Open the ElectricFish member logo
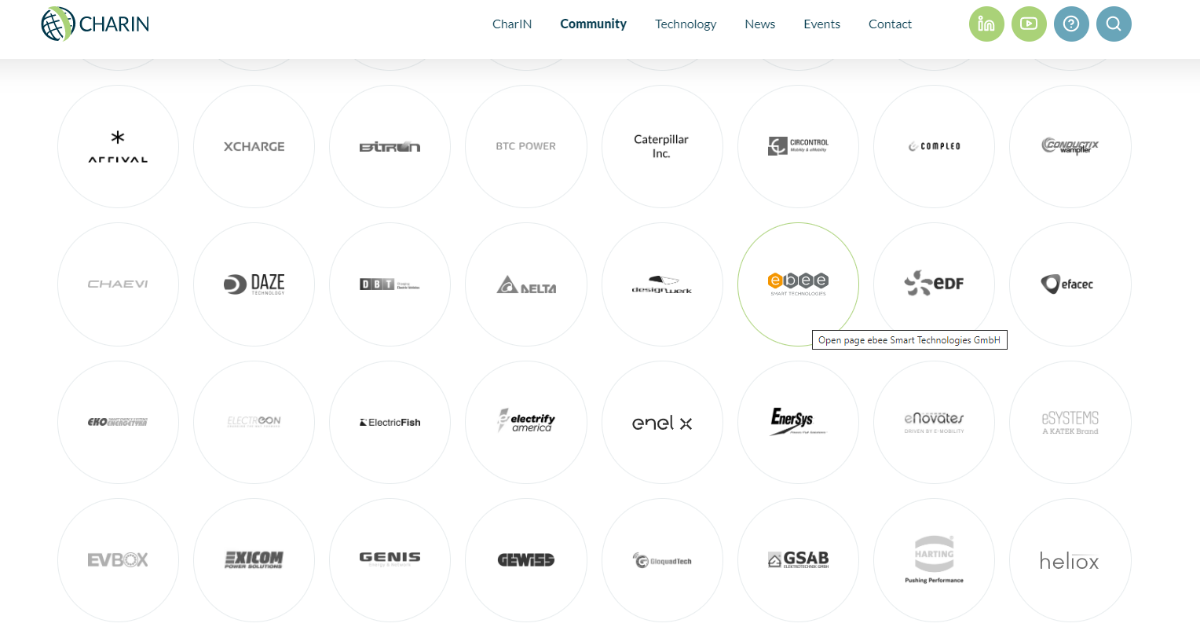 pos(390,422)
